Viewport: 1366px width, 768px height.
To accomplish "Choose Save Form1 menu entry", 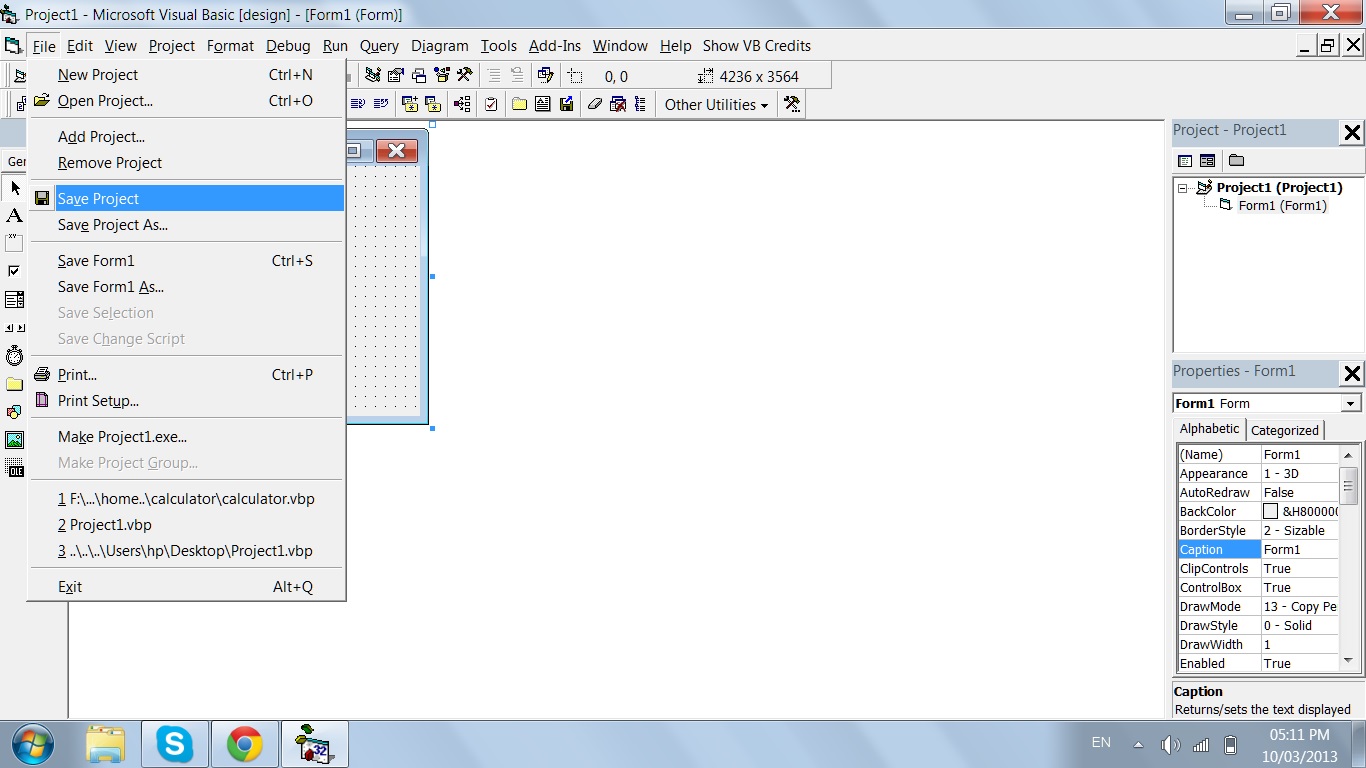I will [x=187, y=261].
